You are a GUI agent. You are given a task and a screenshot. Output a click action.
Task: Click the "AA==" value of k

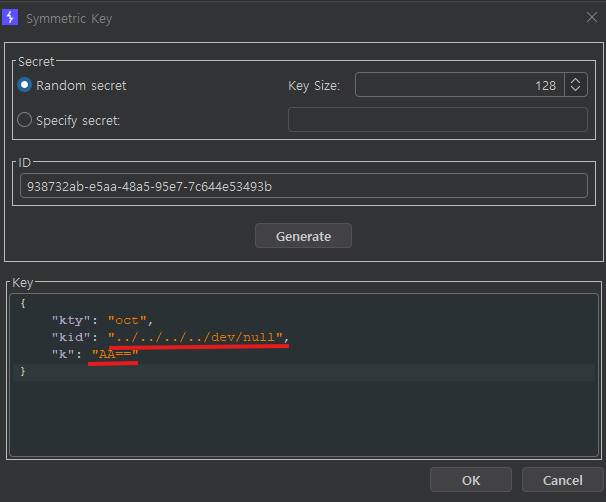114,354
